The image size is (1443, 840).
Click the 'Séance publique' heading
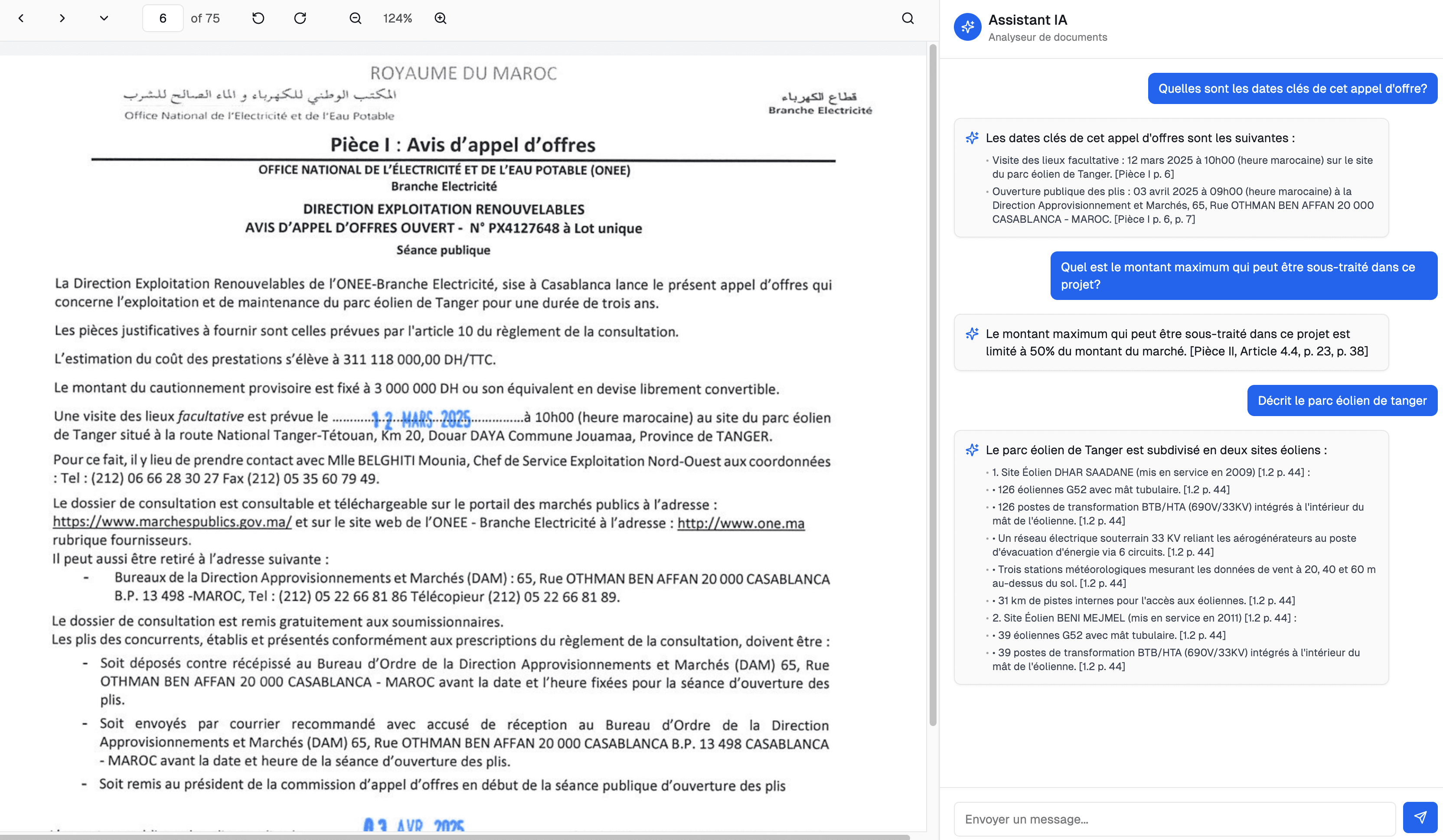point(443,250)
